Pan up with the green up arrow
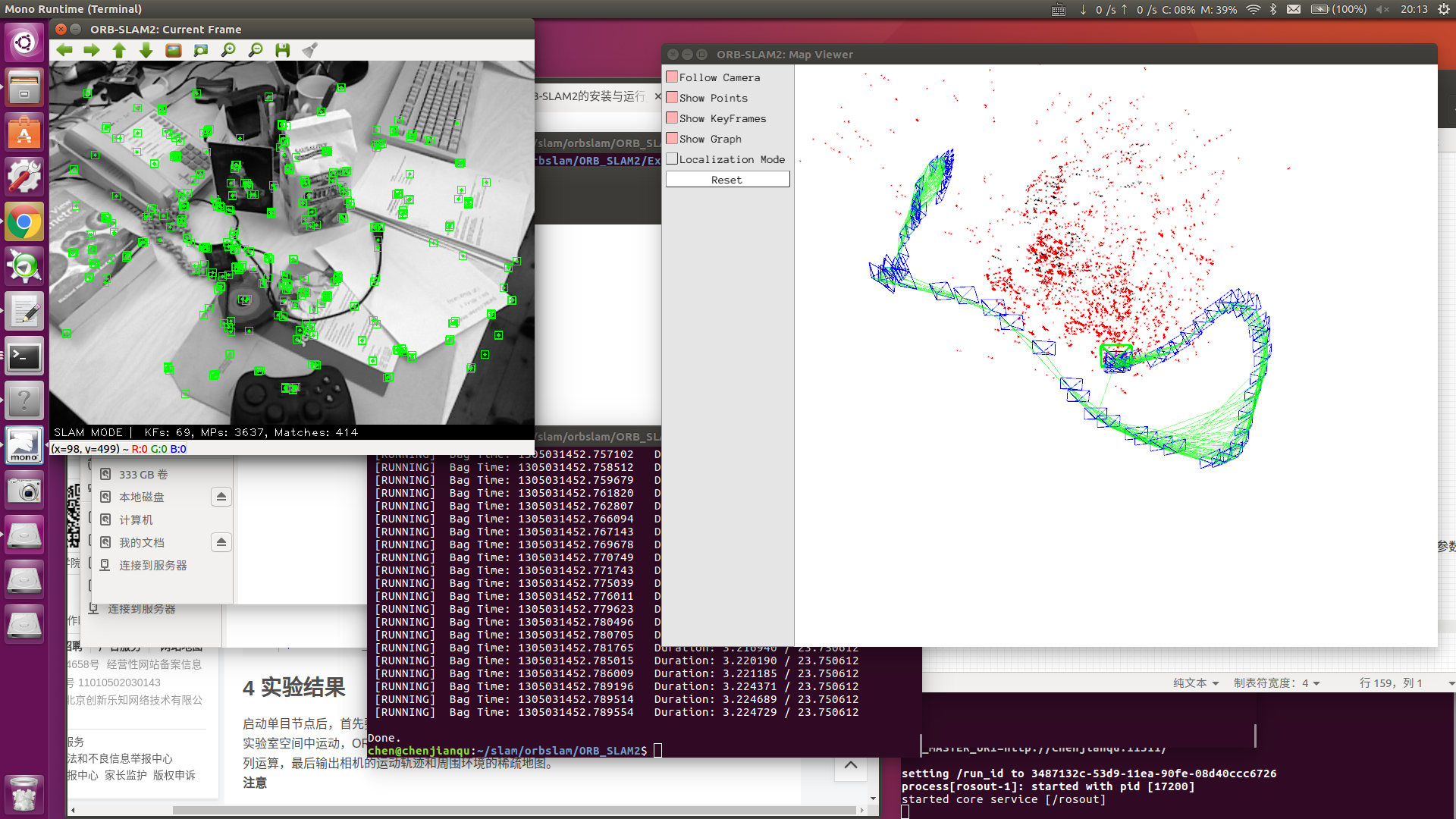The width and height of the screenshot is (1456, 819). pyautogui.click(x=119, y=50)
